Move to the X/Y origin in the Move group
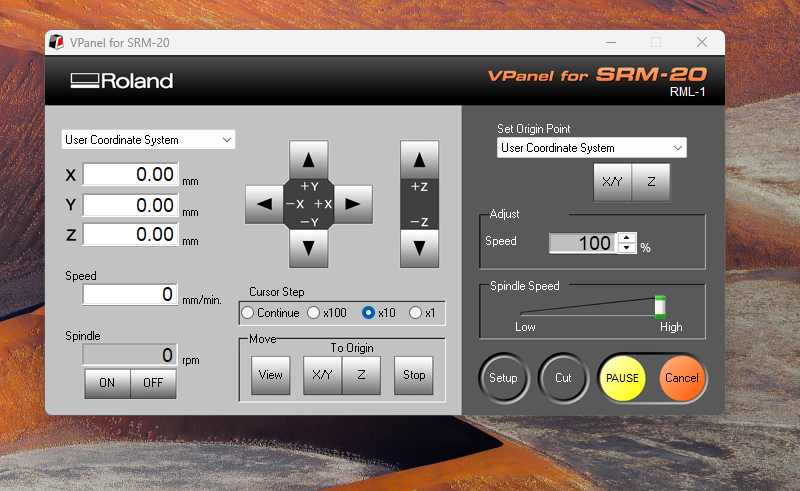 pos(322,375)
